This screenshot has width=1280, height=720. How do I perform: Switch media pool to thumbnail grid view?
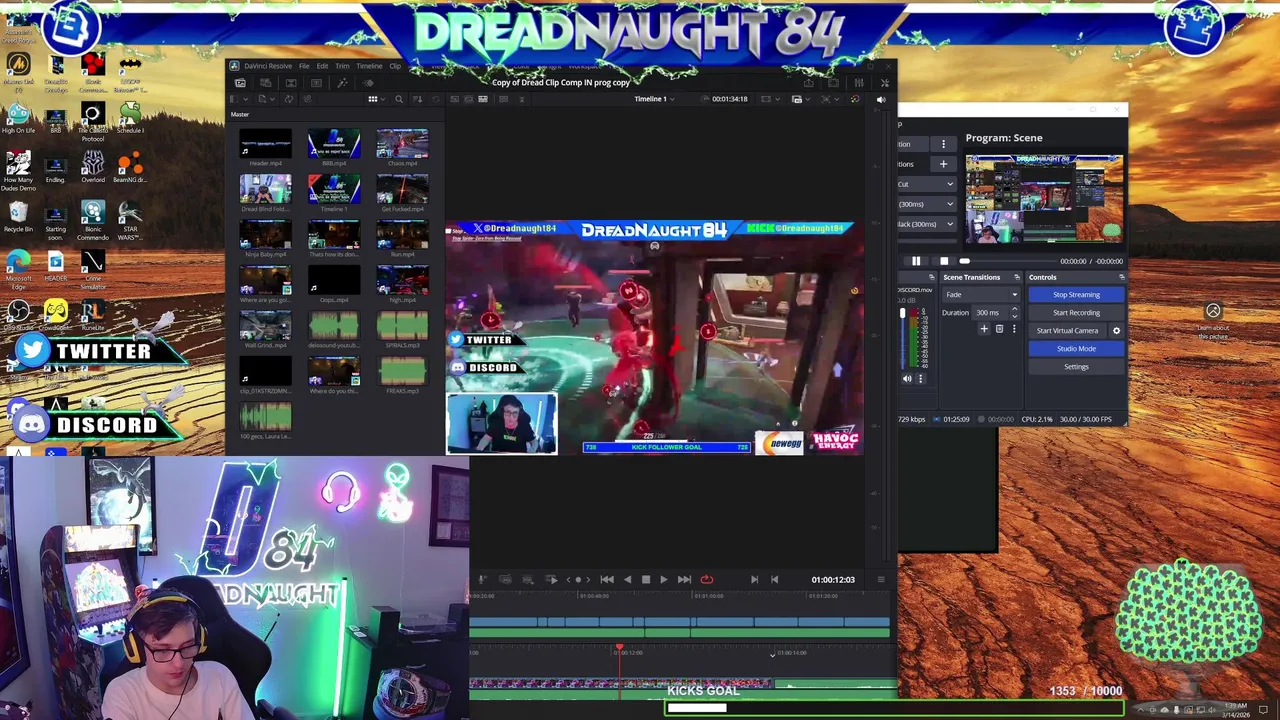coord(373,99)
